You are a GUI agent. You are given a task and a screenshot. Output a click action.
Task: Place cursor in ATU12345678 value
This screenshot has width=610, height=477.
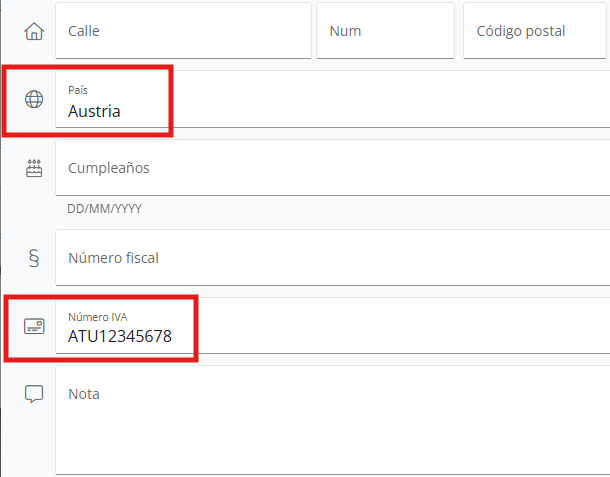120,336
